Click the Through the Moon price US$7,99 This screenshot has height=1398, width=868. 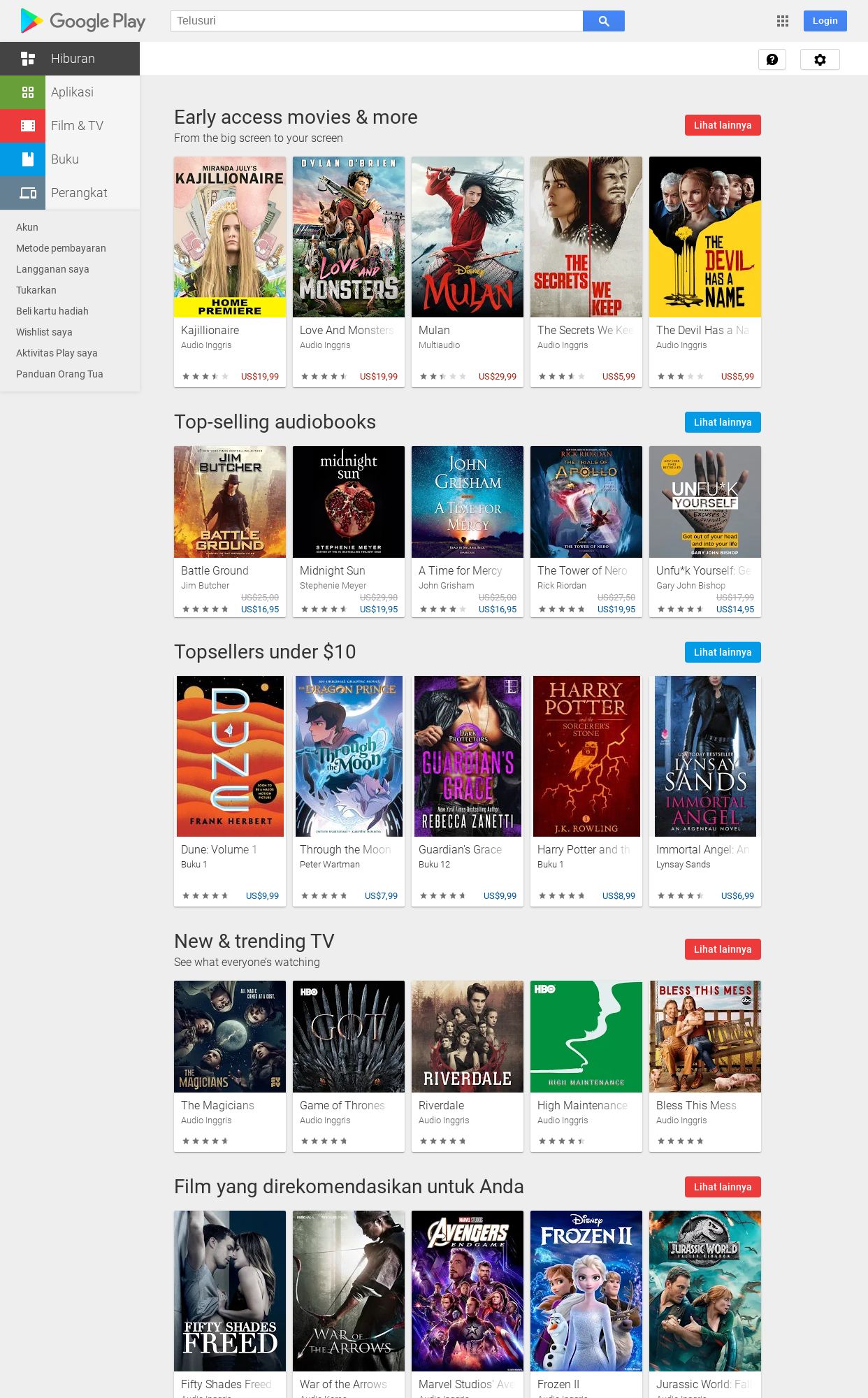tap(381, 896)
